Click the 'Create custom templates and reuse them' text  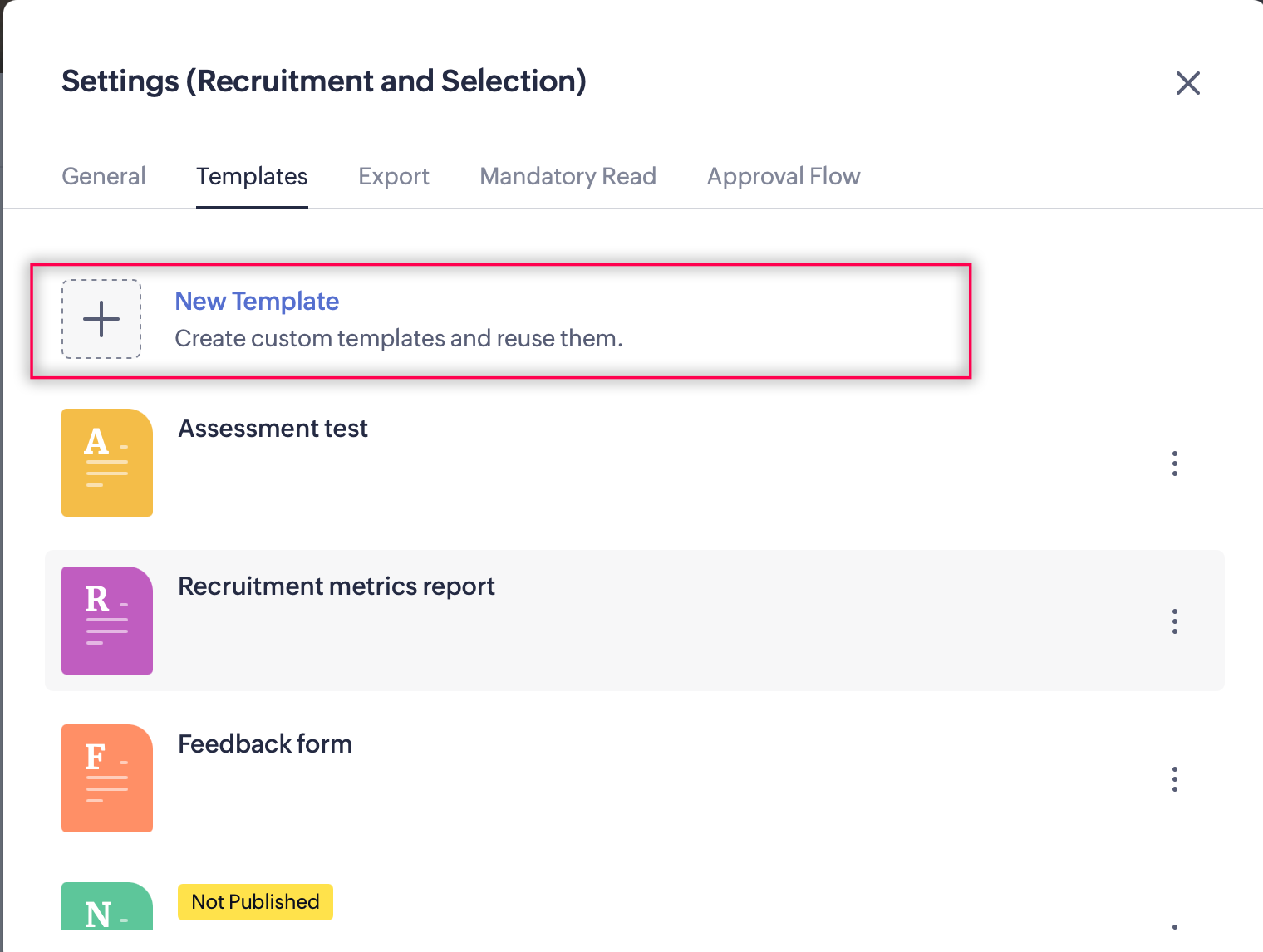pyautogui.click(x=399, y=339)
